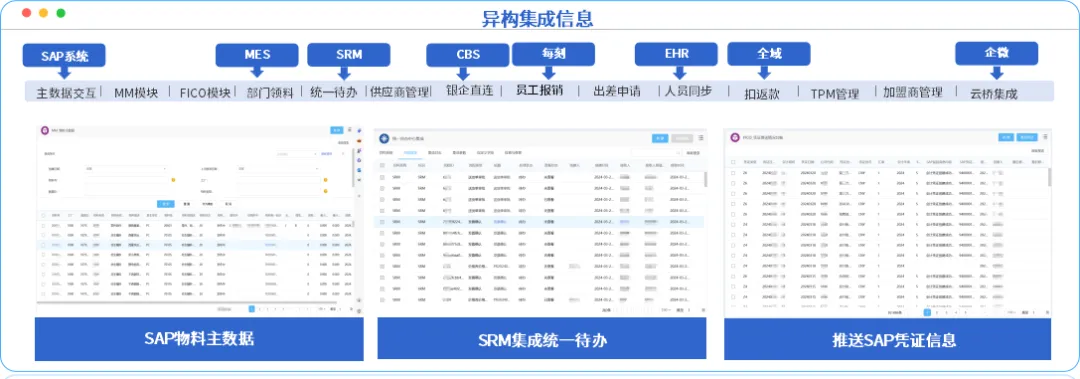Open the MM模块 item
Image resolution: width=1080 pixels, height=379 pixels.
pyautogui.click(x=136, y=92)
